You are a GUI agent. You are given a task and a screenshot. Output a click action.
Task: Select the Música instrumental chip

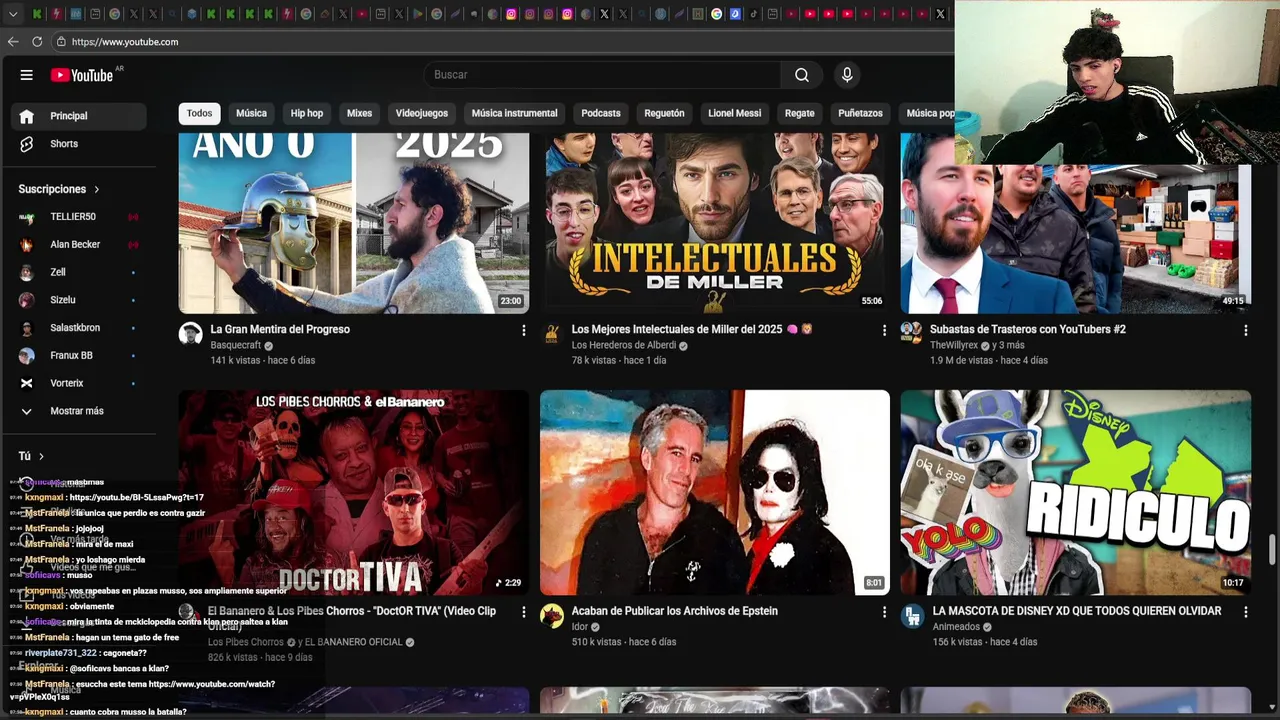pyautogui.click(x=514, y=113)
